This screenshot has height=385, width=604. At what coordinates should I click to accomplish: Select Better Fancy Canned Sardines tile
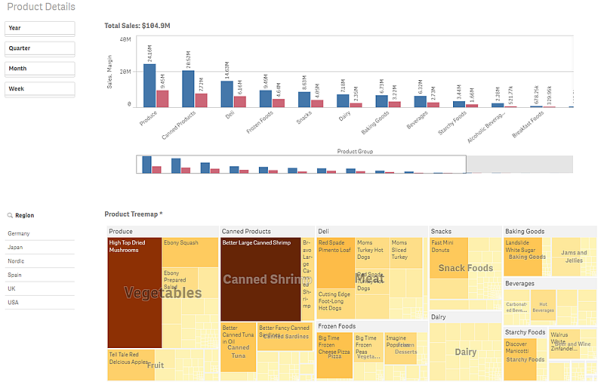(285, 336)
